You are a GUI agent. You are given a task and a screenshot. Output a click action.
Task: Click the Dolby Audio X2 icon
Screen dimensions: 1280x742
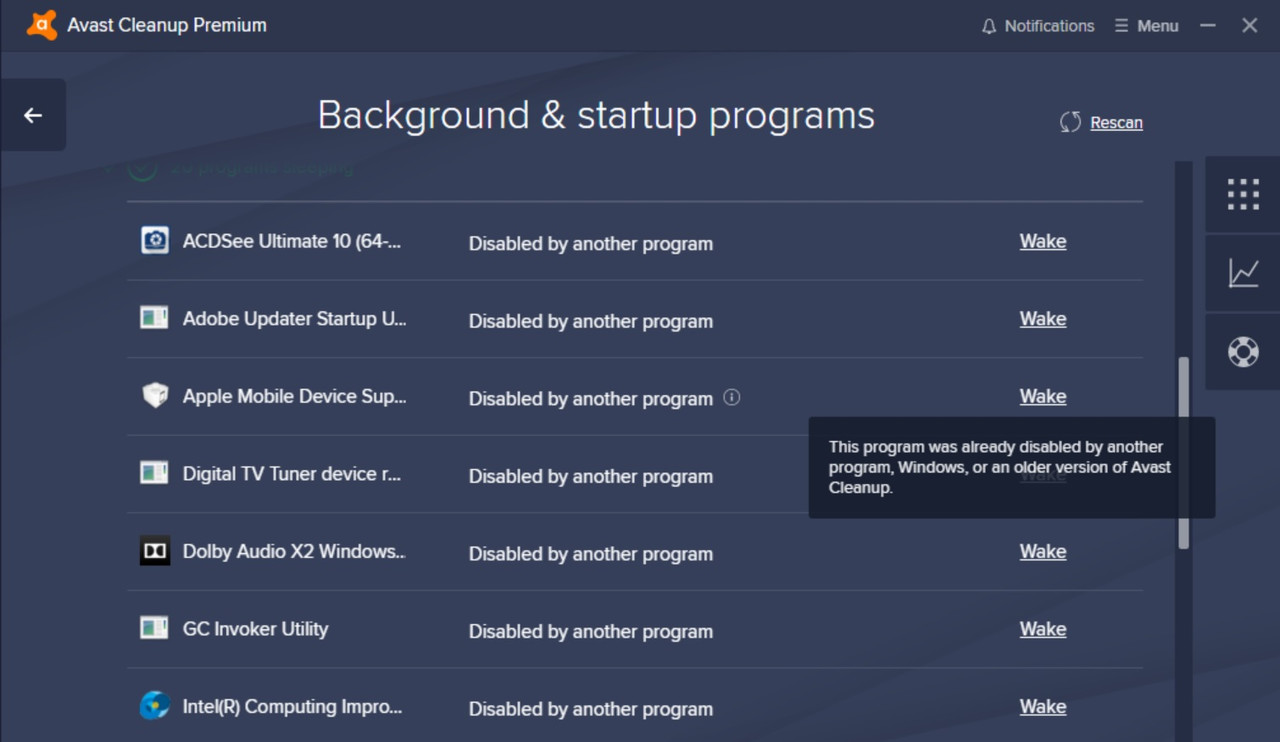[x=154, y=550]
